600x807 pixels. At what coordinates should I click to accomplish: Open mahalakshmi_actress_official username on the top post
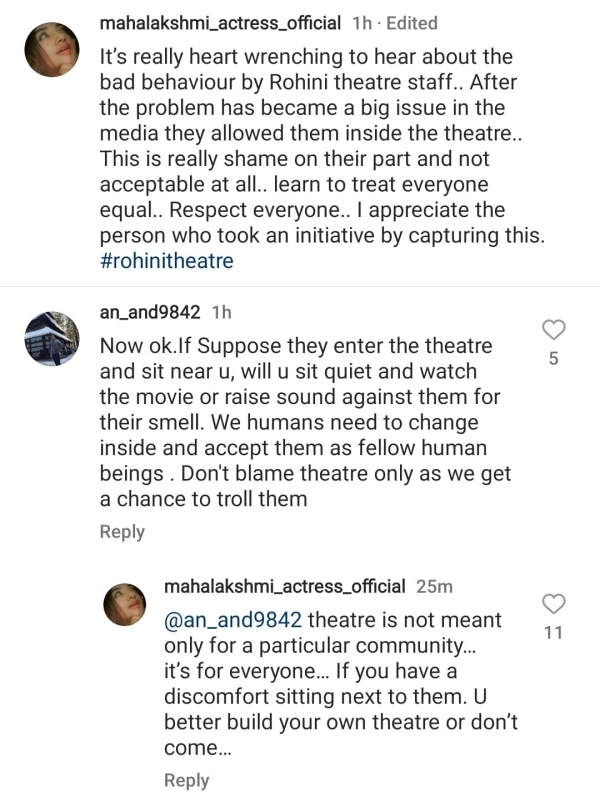pos(221,22)
